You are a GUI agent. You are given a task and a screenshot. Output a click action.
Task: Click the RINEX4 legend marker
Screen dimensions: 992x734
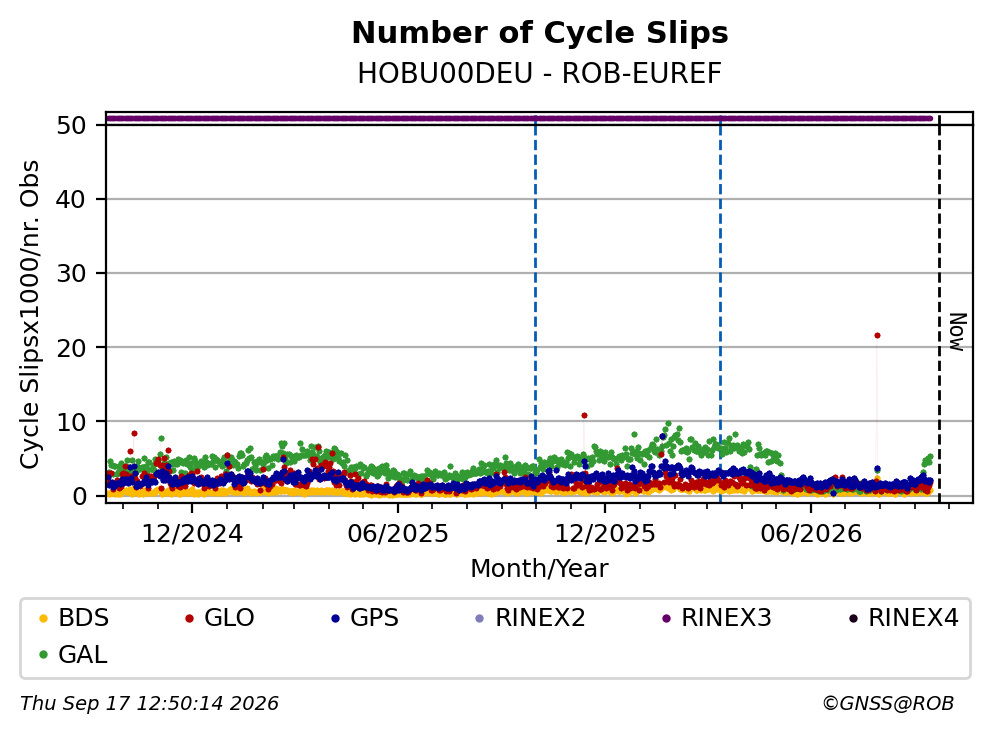click(853, 618)
